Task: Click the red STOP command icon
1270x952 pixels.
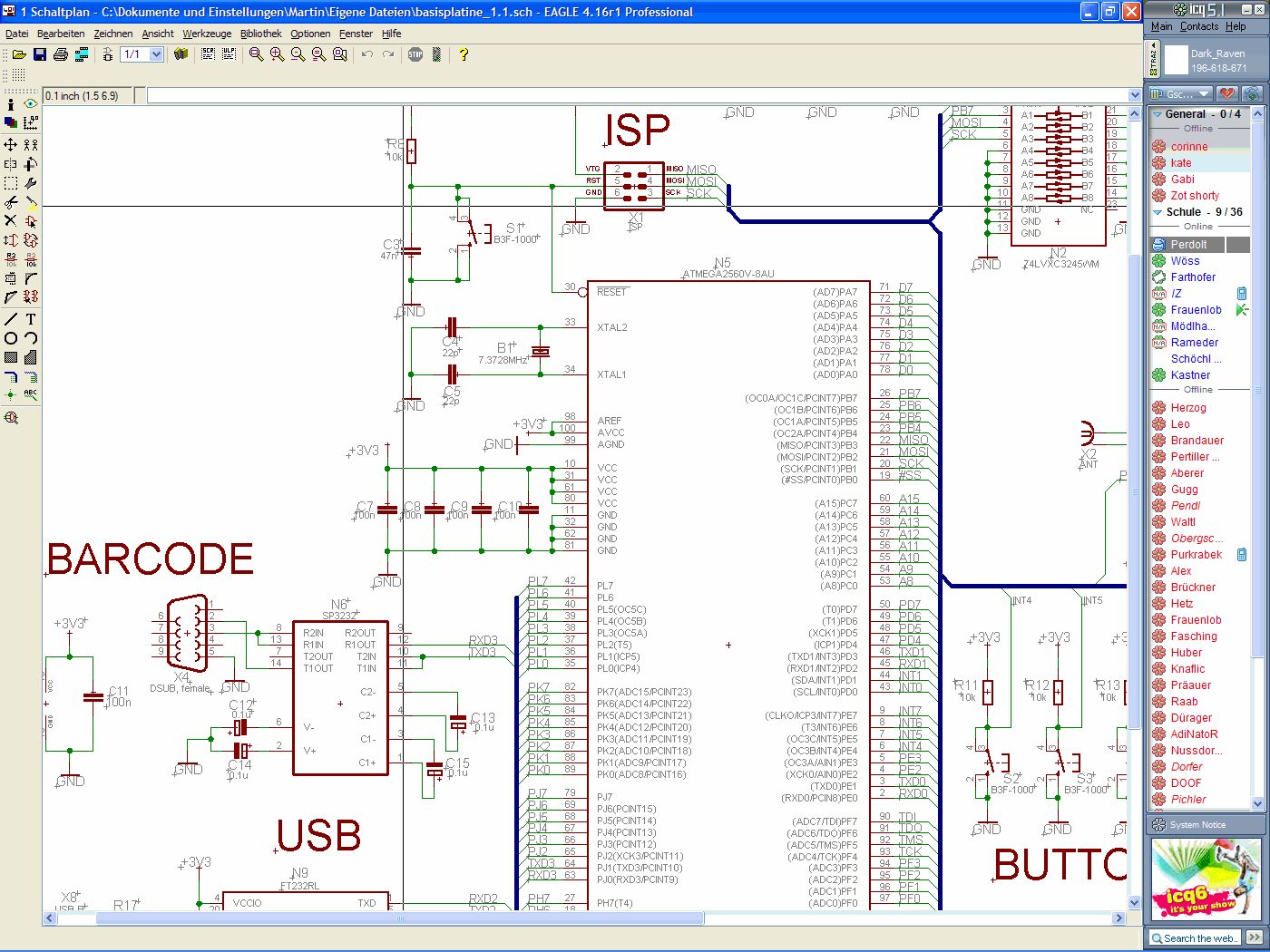Action: coord(415,54)
